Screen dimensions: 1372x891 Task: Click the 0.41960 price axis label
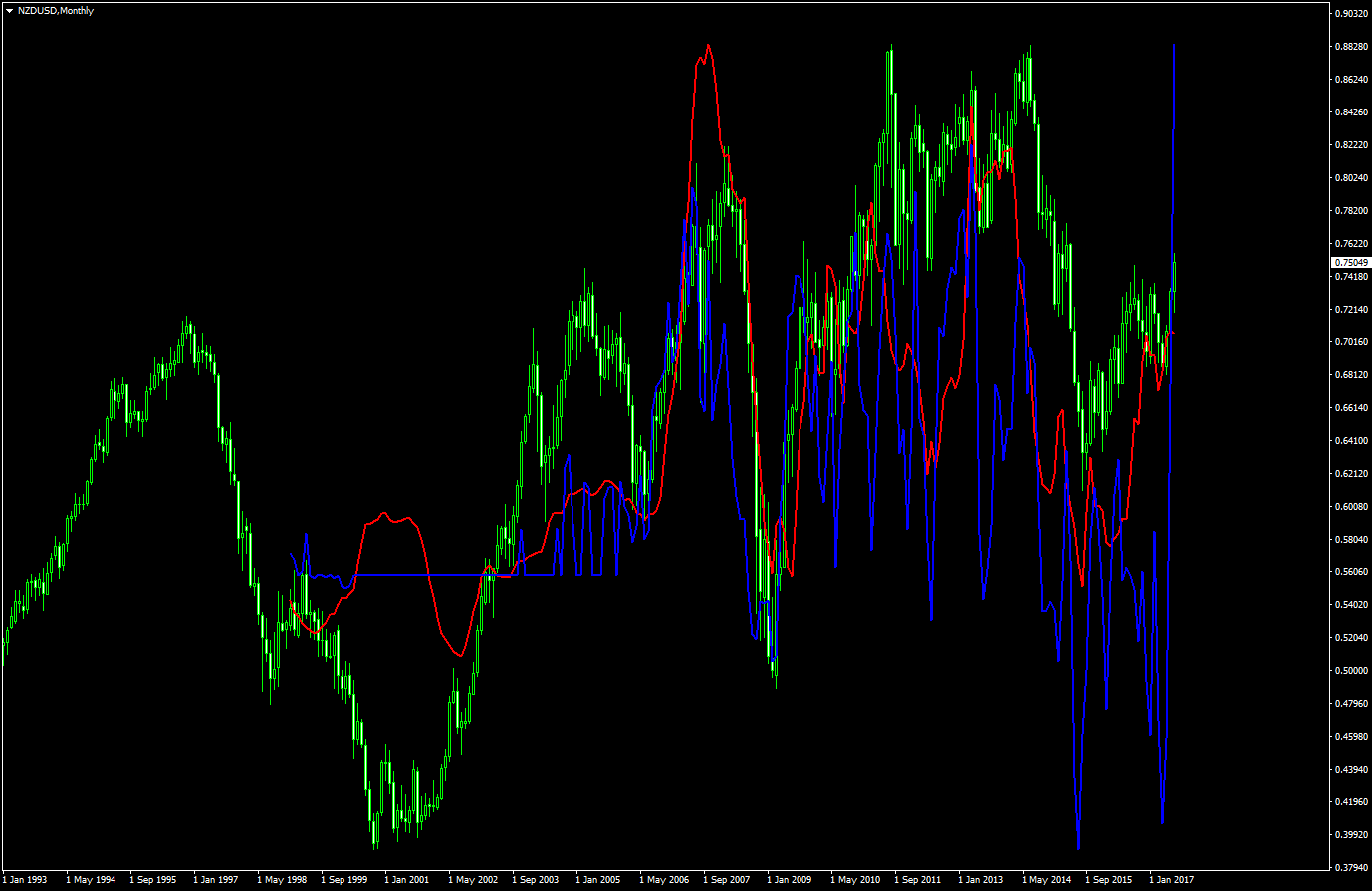tap(1351, 802)
